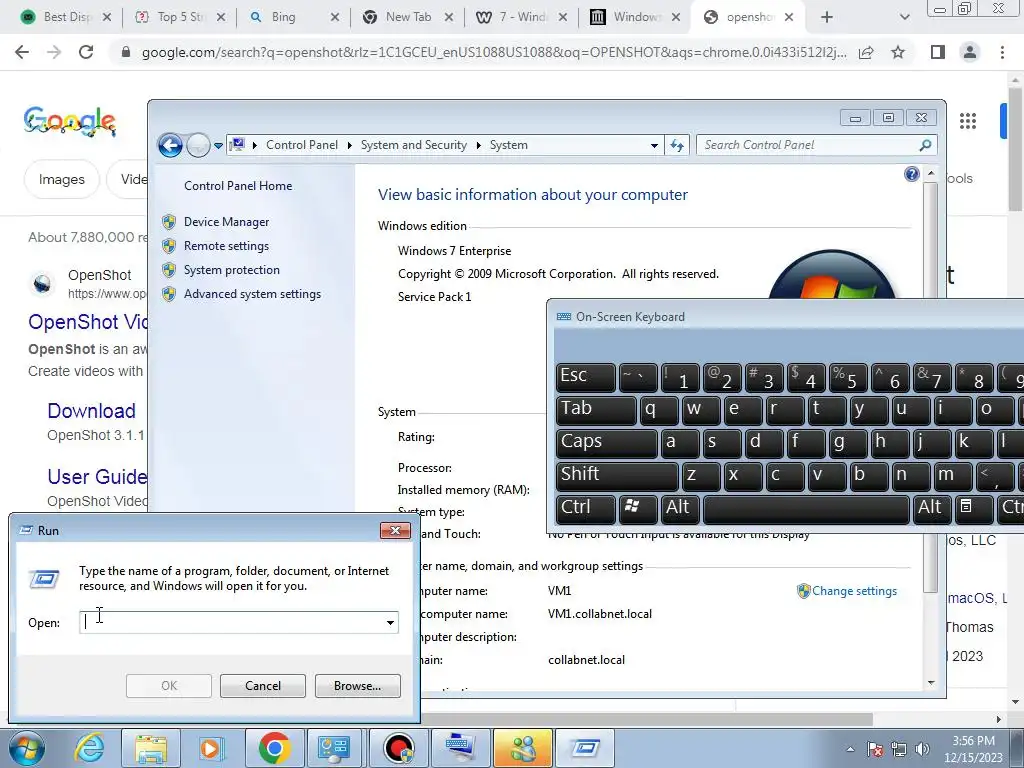Open the Control Panel help icon
Screen dimensions: 1024x768
912,174
